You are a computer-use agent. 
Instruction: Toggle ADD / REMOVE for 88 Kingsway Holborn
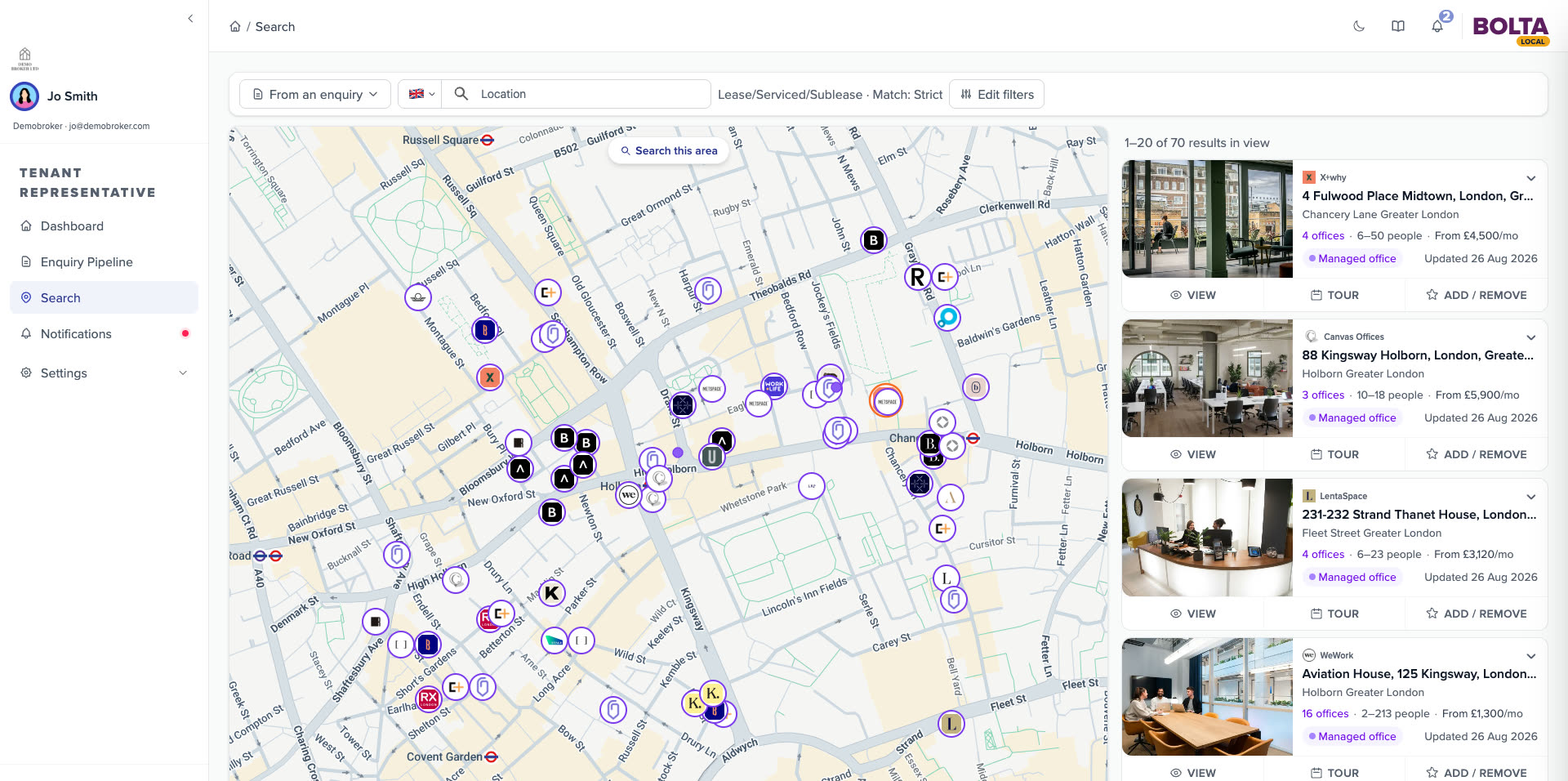point(1477,454)
